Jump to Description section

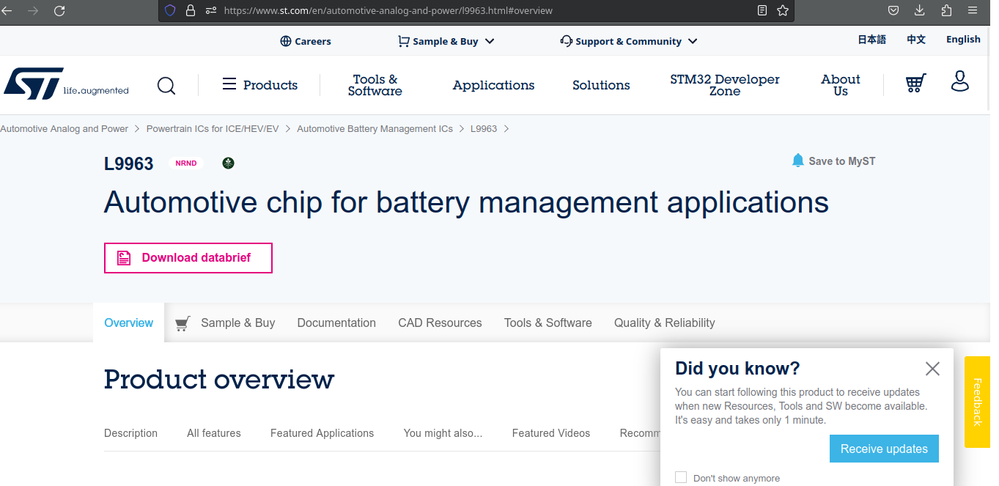131,433
